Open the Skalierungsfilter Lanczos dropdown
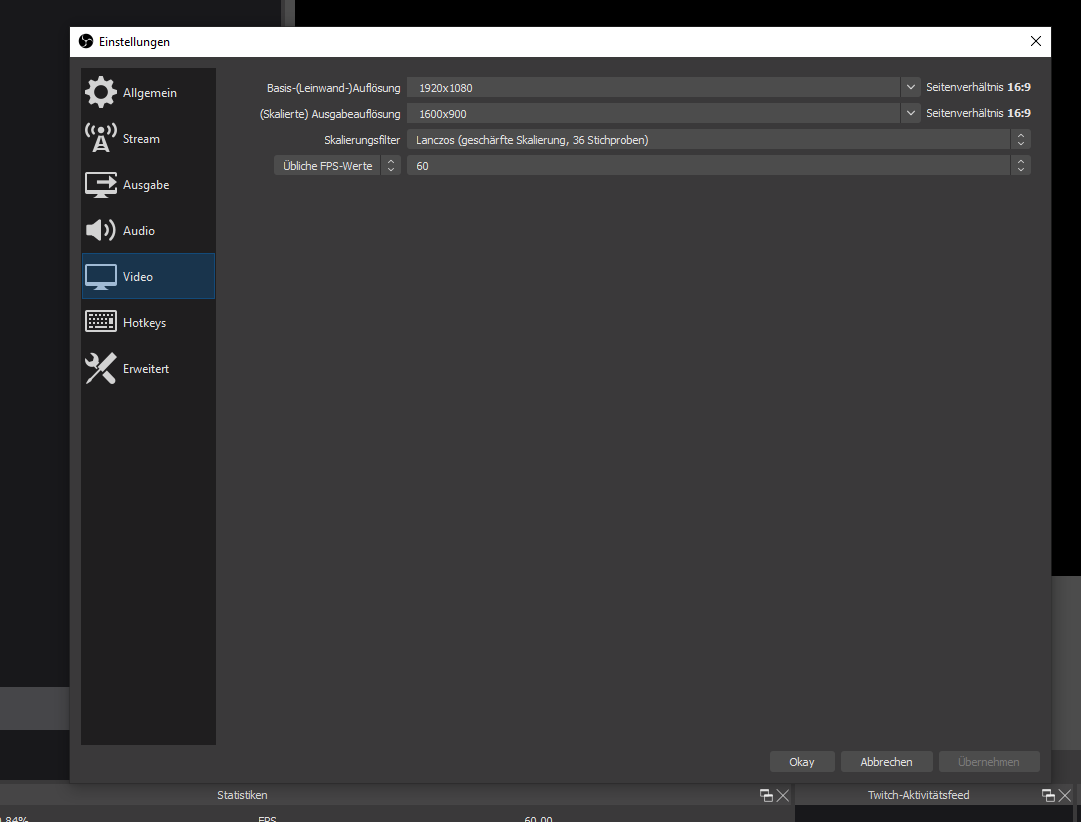 (718, 140)
